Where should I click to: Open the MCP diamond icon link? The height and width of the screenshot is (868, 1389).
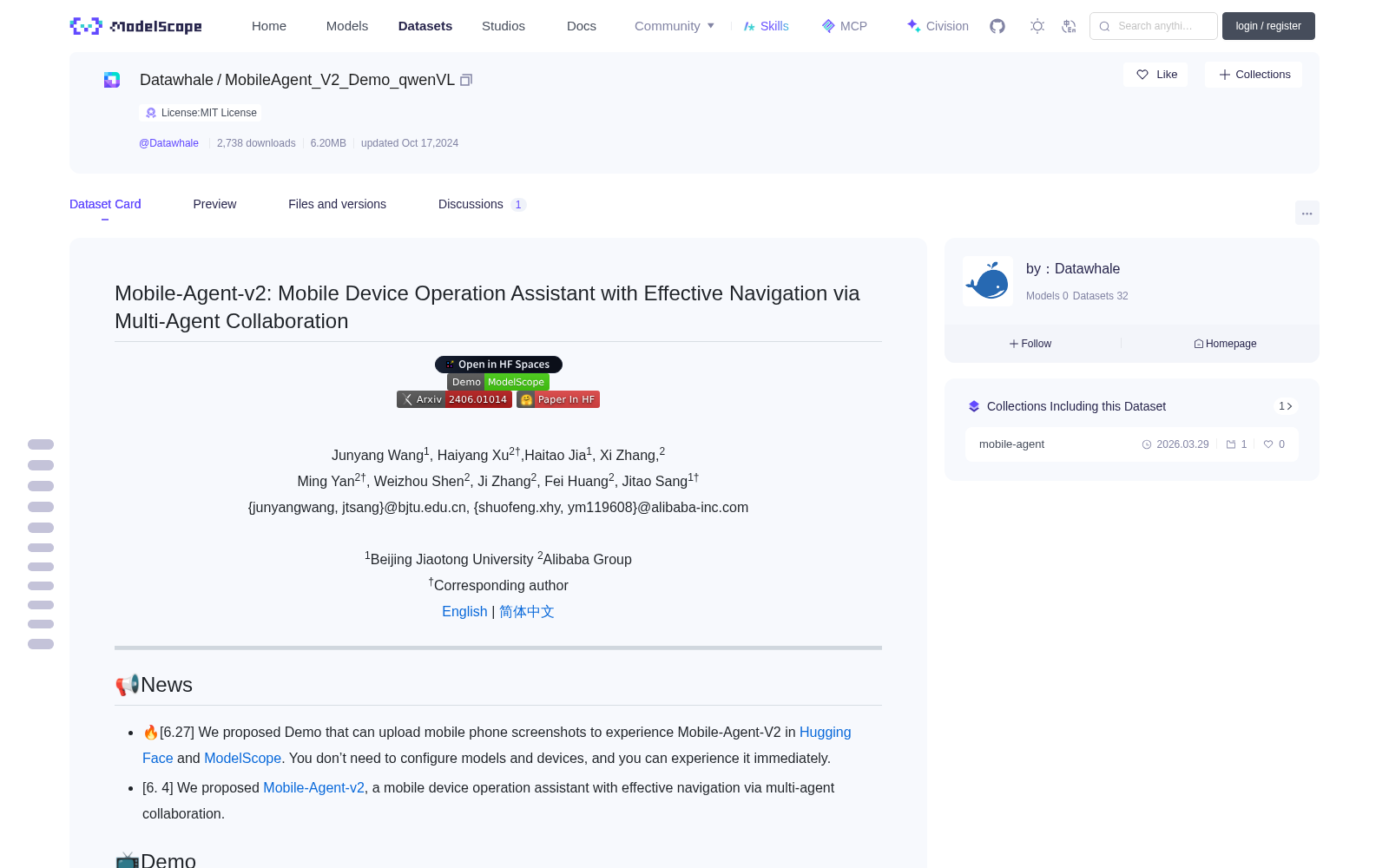coord(845,26)
